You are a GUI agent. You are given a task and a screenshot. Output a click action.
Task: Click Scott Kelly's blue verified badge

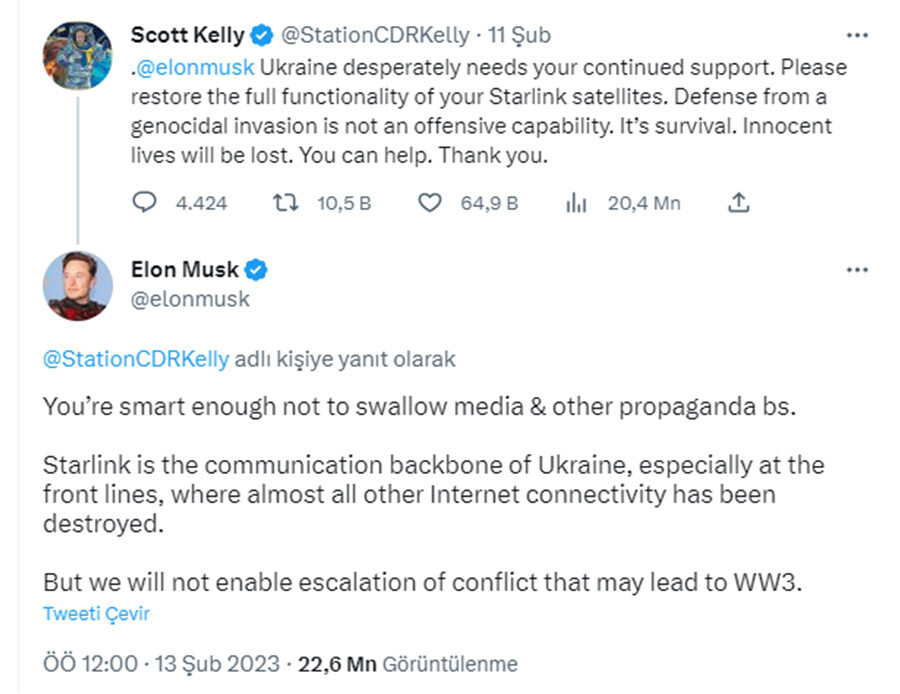(x=261, y=36)
